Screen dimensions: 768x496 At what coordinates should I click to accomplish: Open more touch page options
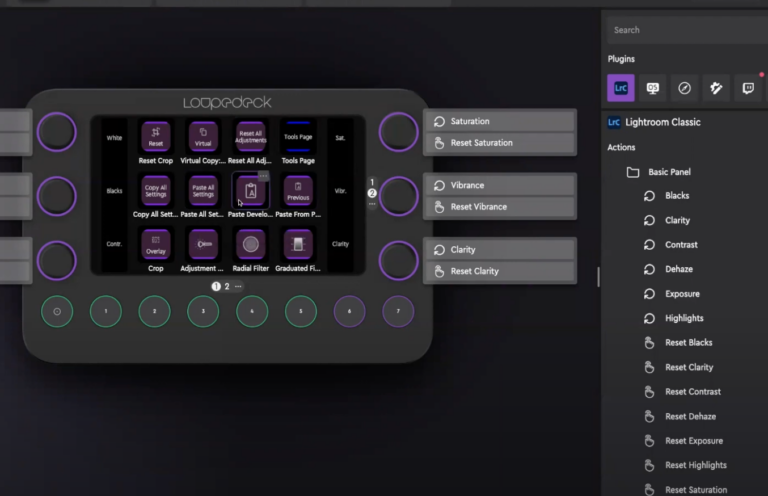click(x=238, y=286)
